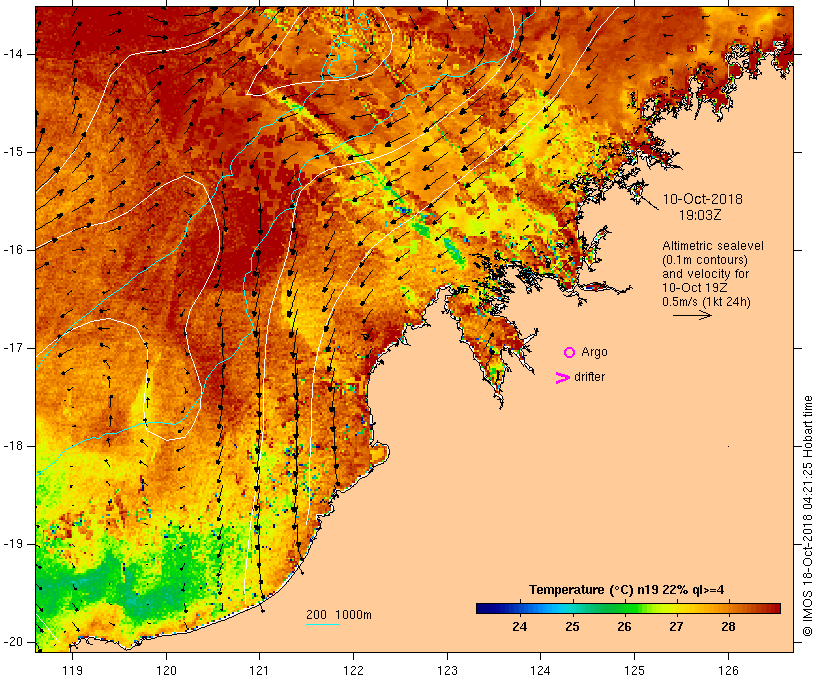This screenshot has height=680, width=820.
Task: Click the '-19' latitude axis label
Action: click(13, 545)
